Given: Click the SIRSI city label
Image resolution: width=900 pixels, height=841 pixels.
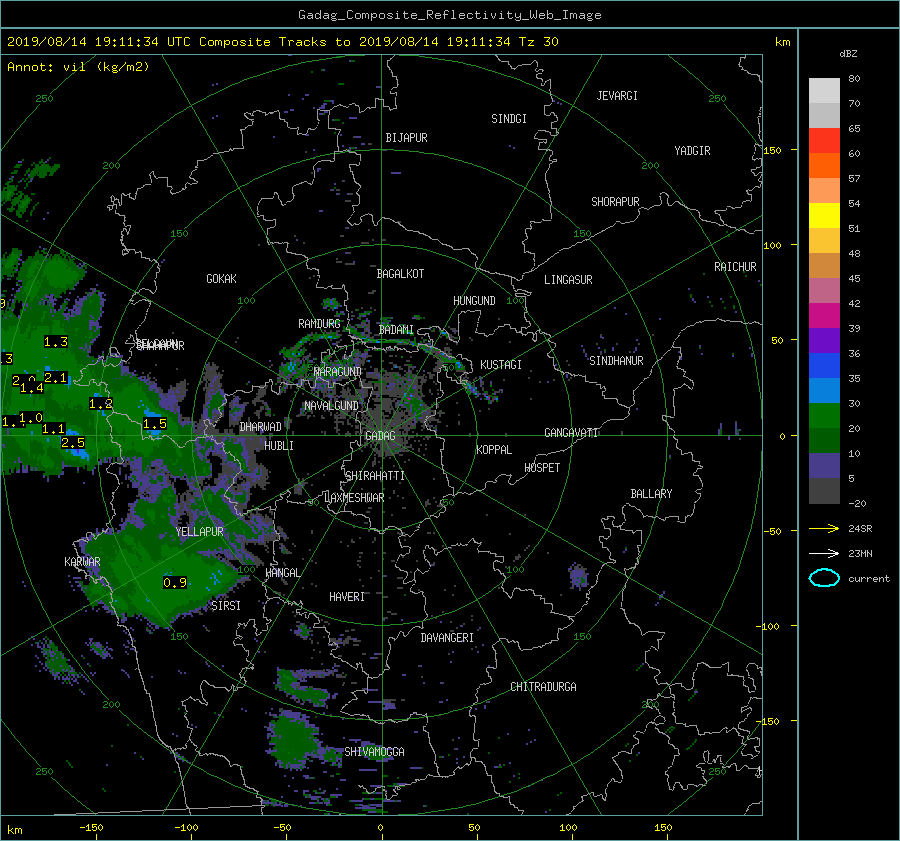Looking at the screenshot, I should pos(226,606).
